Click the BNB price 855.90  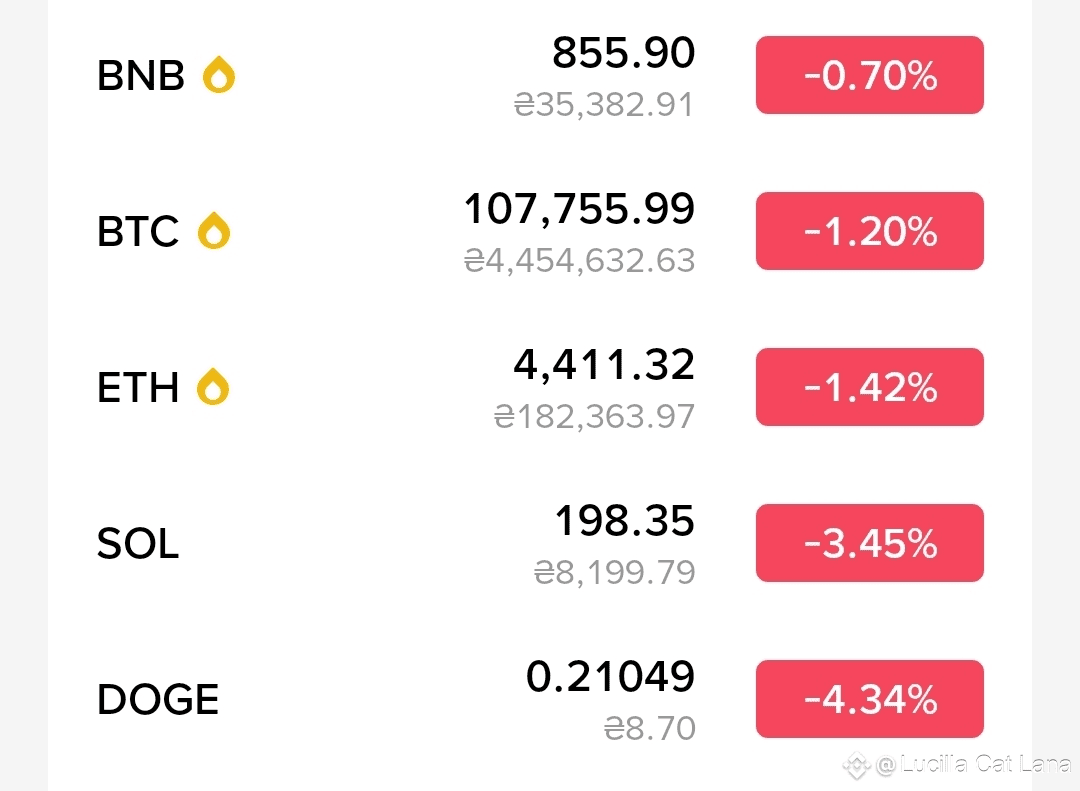click(623, 52)
